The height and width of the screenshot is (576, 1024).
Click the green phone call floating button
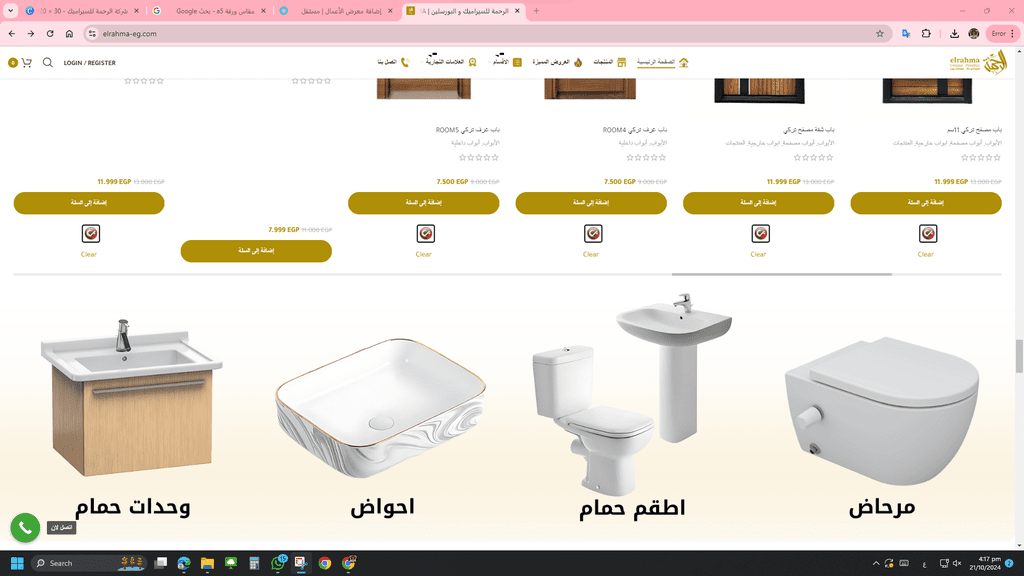tap(25, 528)
